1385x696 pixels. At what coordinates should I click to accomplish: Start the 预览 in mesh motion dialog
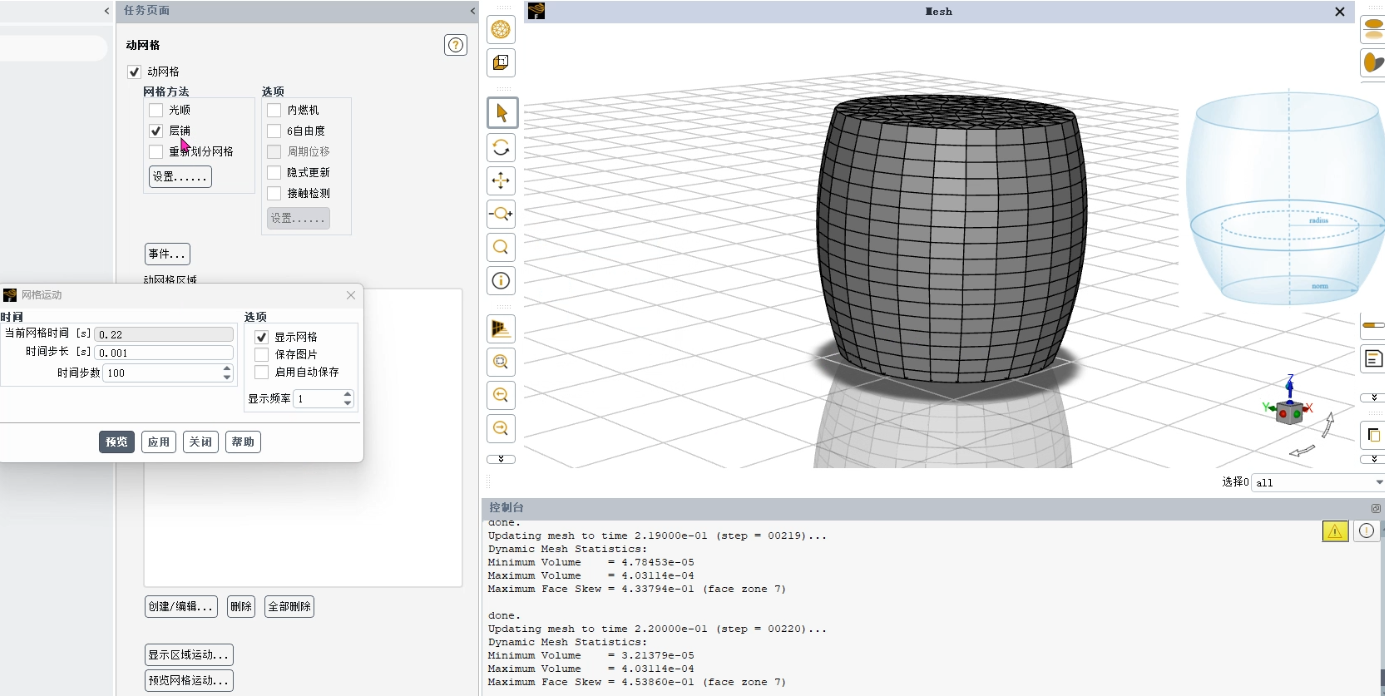click(117, 442)
